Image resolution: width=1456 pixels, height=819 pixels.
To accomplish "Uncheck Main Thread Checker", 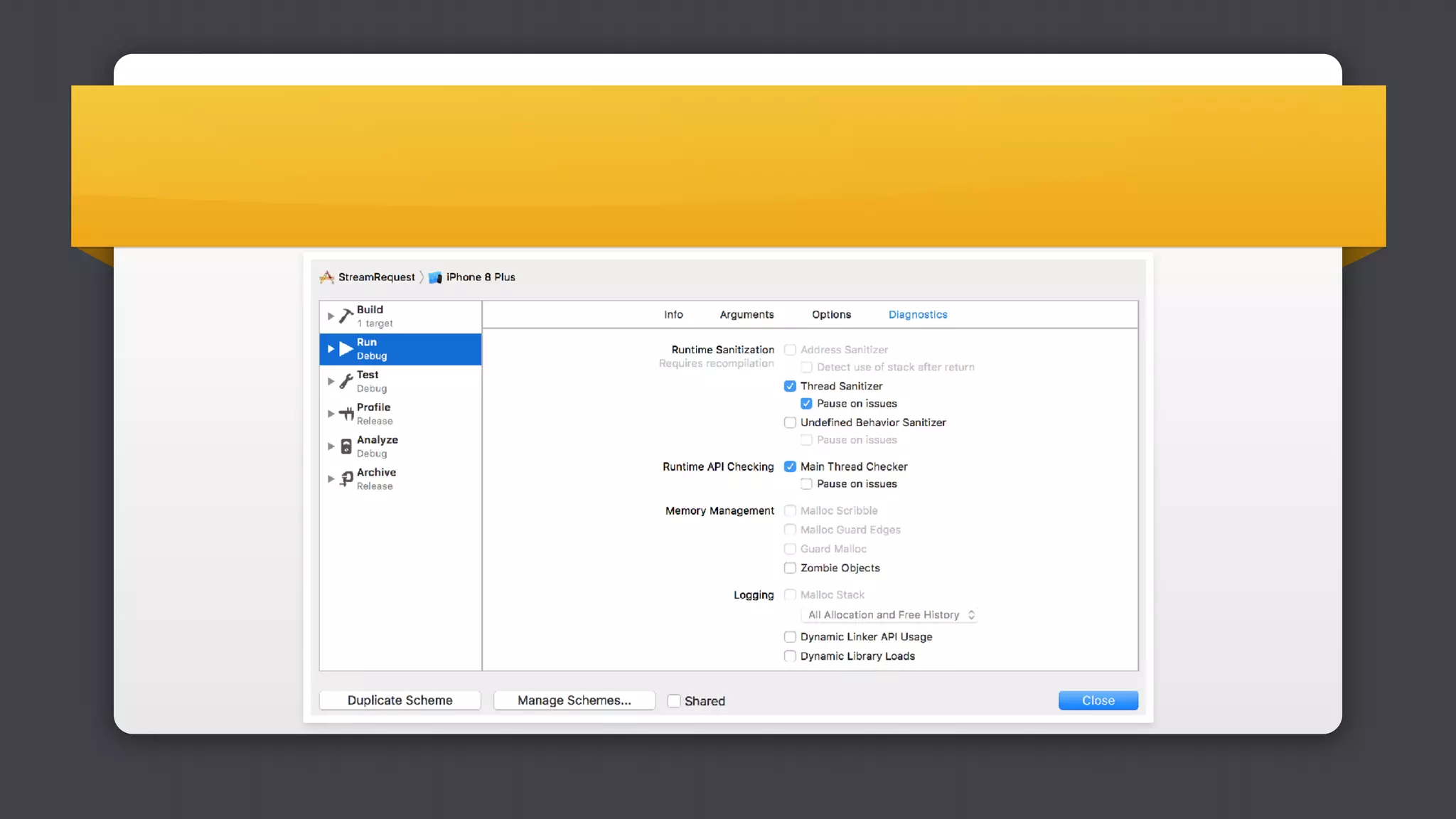I will pyautogui.click(x=790, y=466).
